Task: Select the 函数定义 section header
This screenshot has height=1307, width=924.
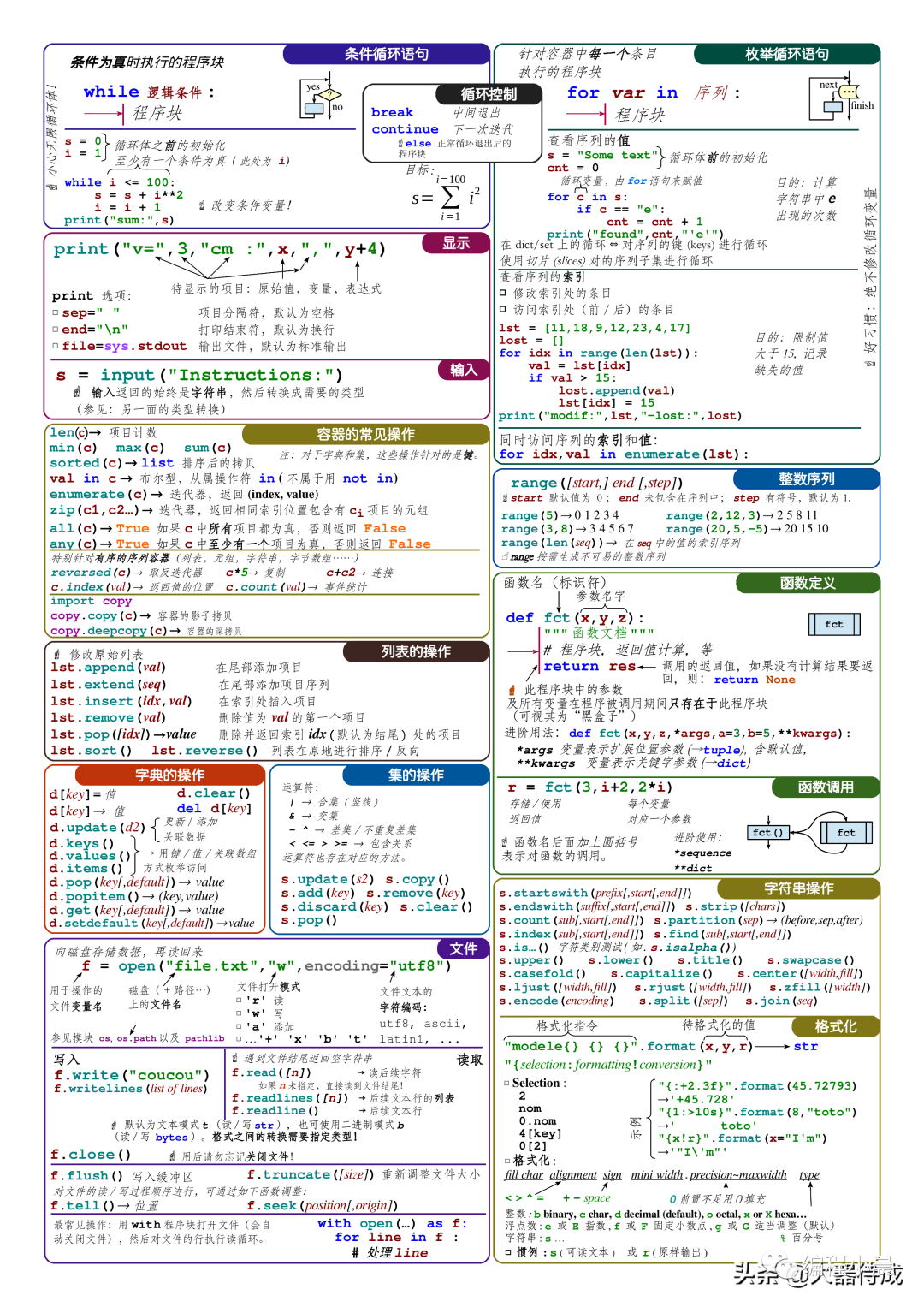Action: 808,583
